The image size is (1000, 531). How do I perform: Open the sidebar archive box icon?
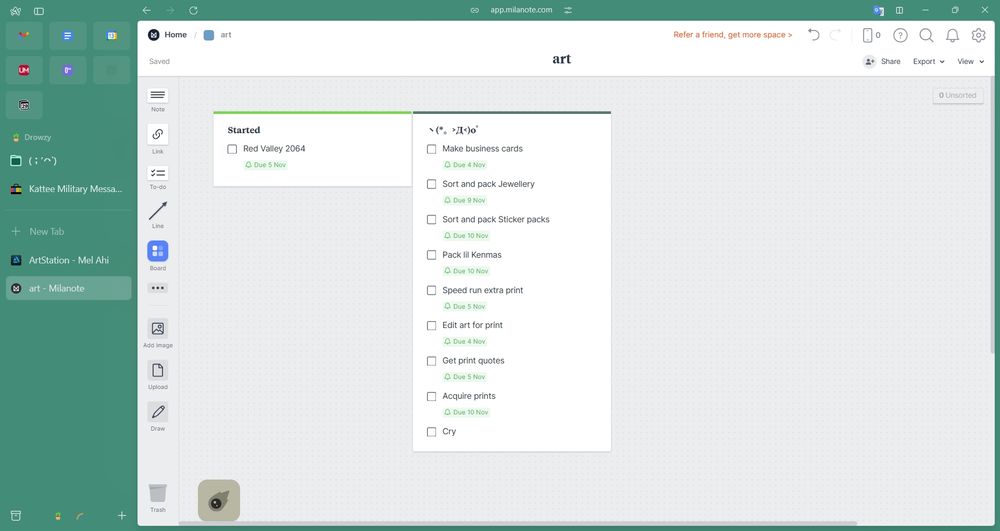click(x=16, y=516)
